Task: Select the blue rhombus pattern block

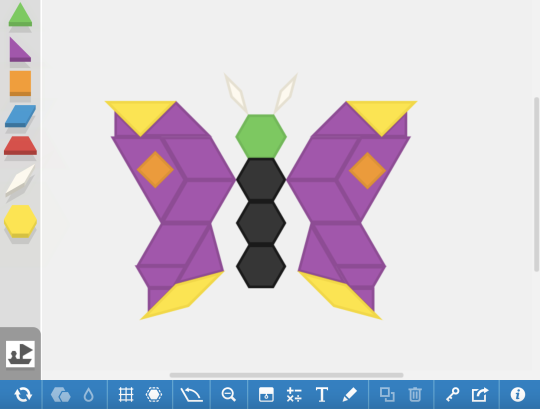Action: click(x=20, y=116)
